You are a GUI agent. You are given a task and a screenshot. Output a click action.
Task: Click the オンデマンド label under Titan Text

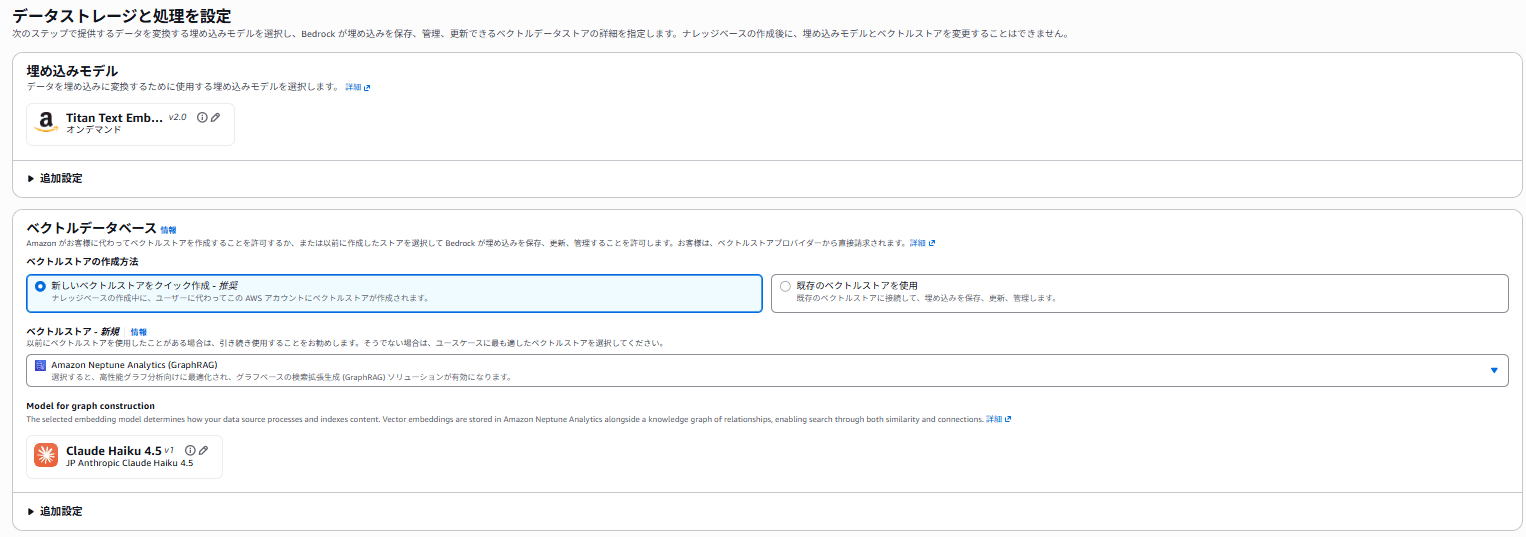coord(94,130)
